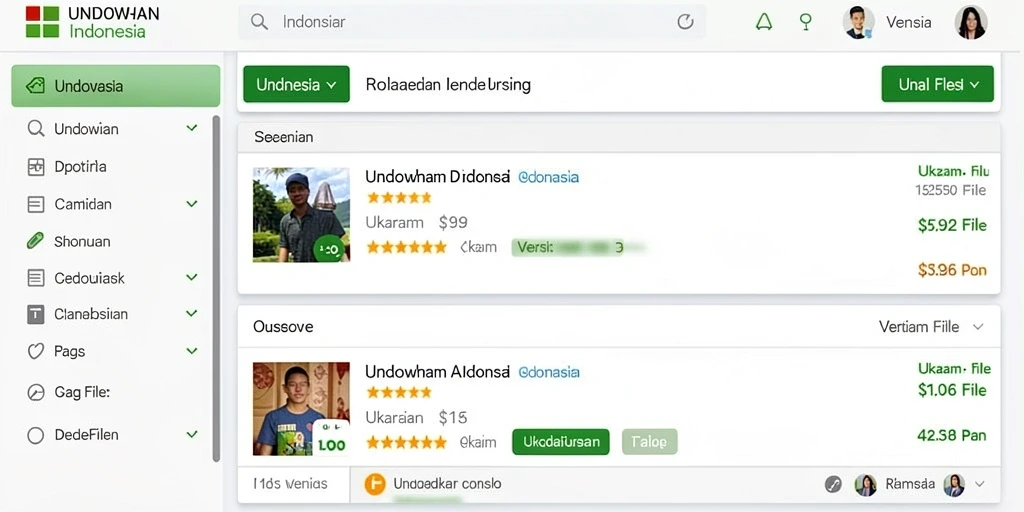Open the notifications bell icon
This screenshot has height=512, width=1024.
click(763, 22)
